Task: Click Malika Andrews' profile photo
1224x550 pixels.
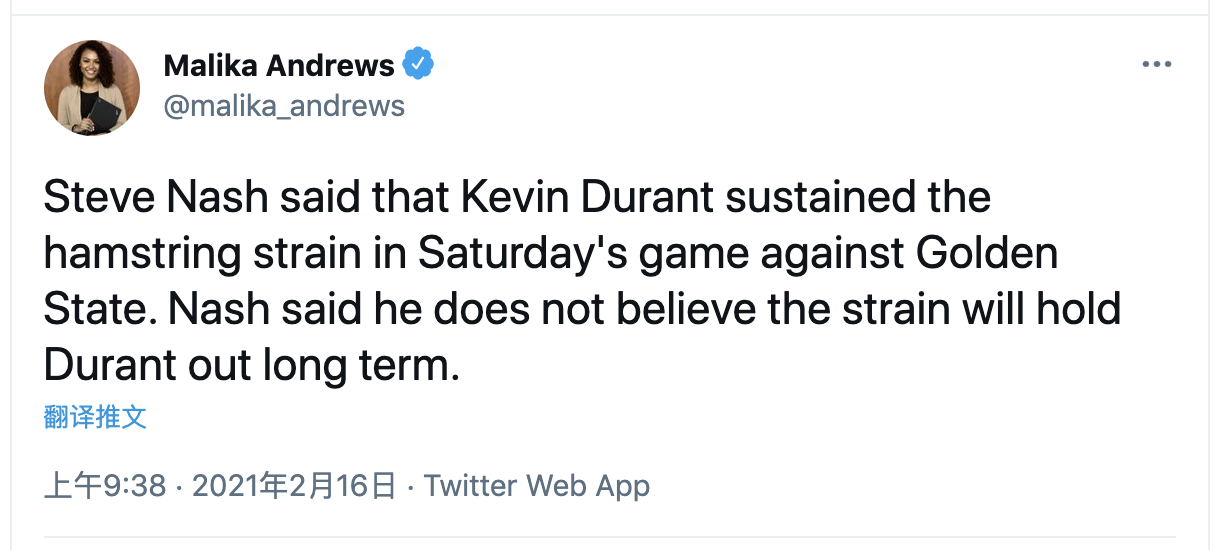Action: 92,88
